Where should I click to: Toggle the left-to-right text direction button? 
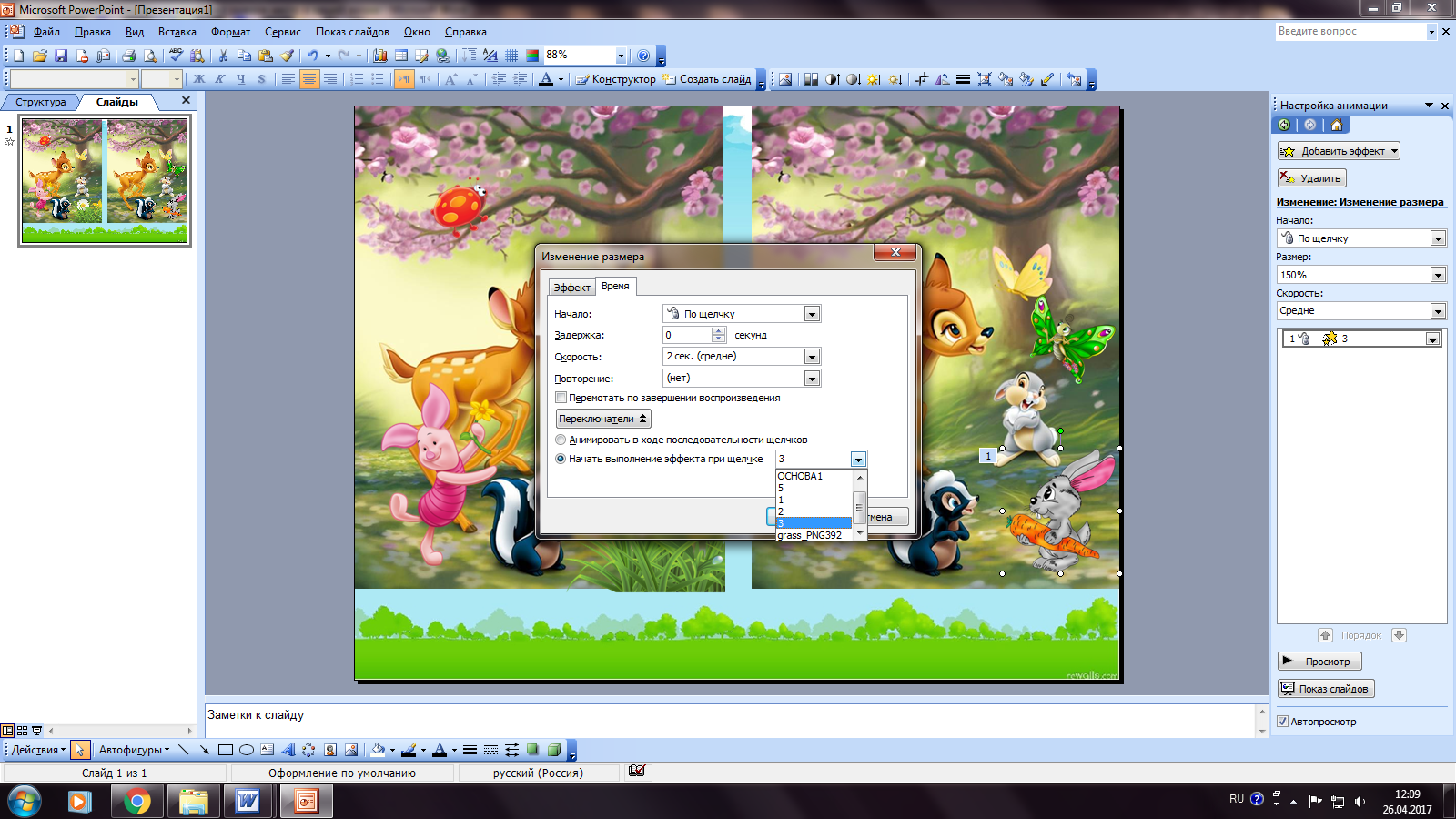click(x=403, y=79)
